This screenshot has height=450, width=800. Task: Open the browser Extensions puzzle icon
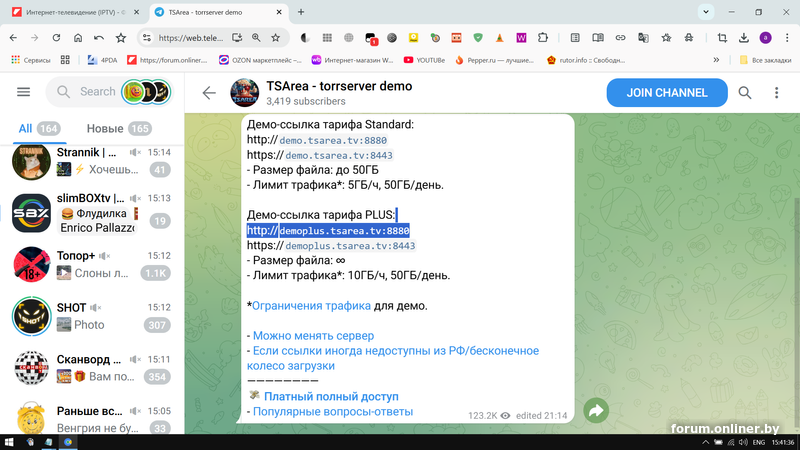pyautogui.click(x=543, y=38)
